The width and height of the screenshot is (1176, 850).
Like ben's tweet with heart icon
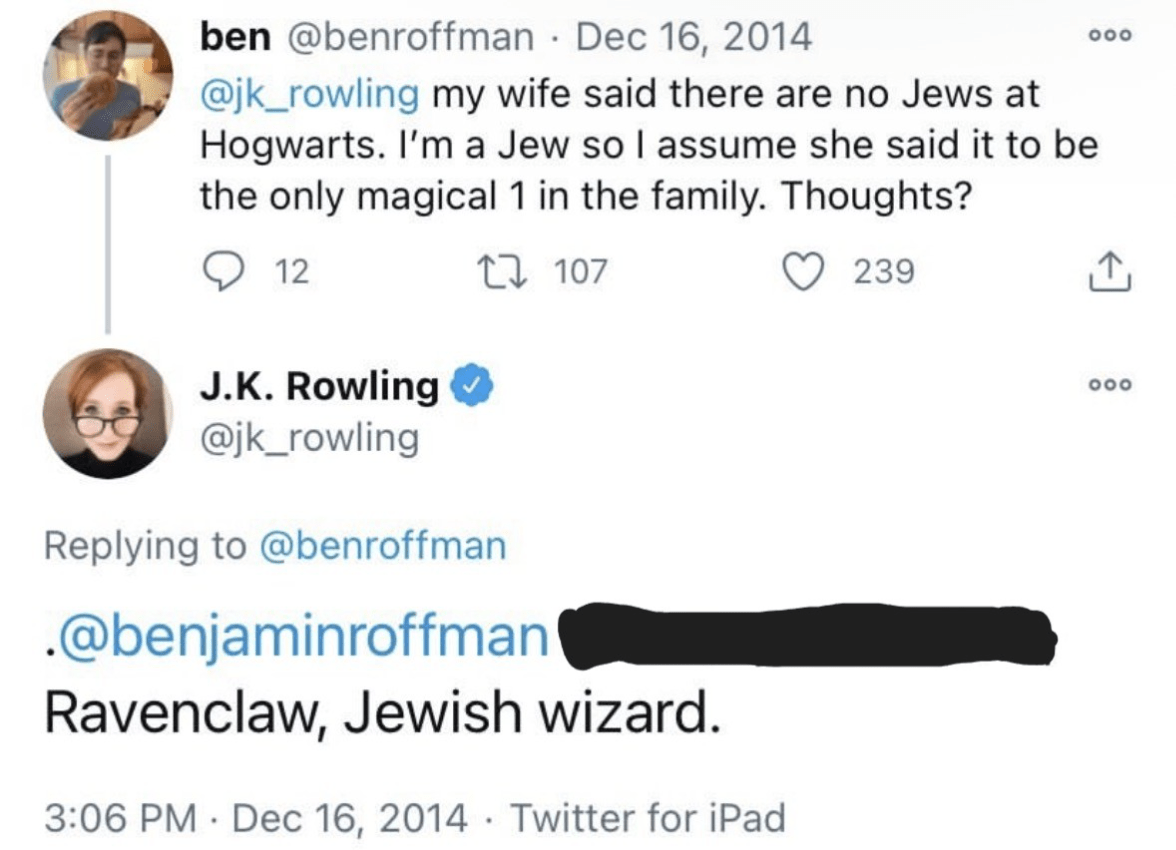pos(802,272)
